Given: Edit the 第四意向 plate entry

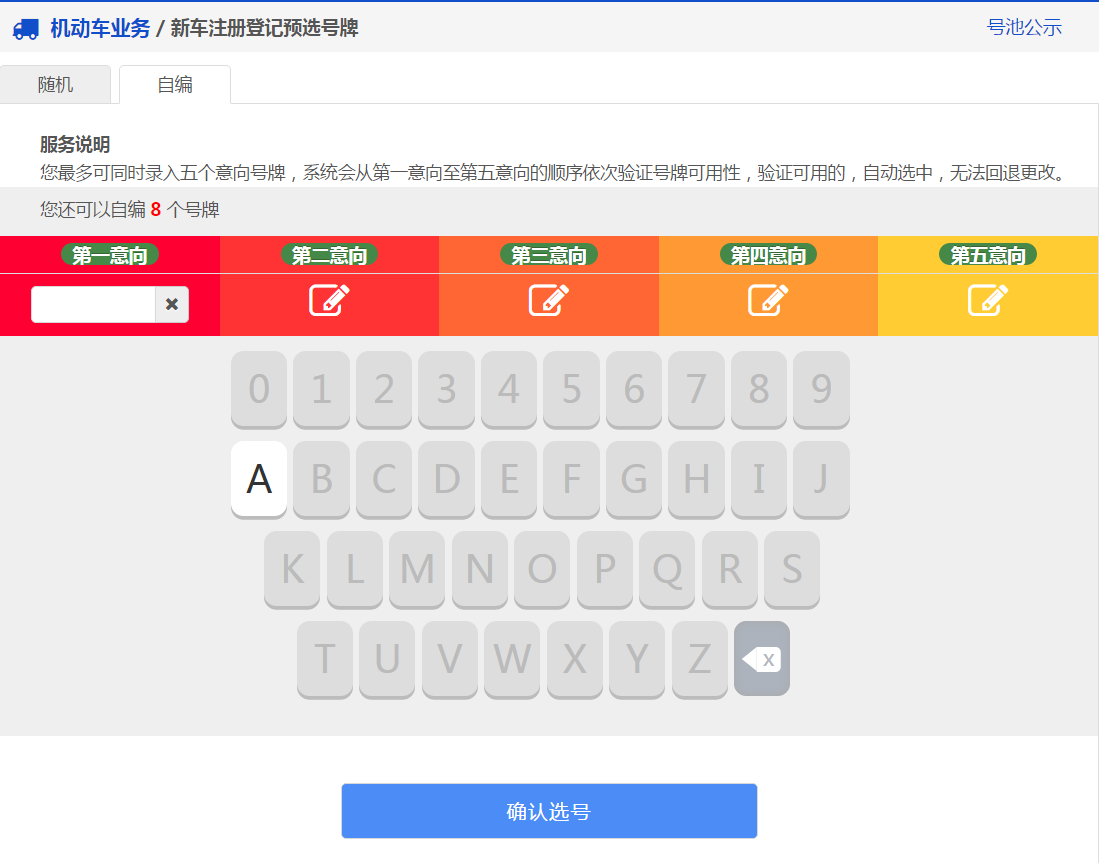Looking at the screenshot, I should click(768, 300).
